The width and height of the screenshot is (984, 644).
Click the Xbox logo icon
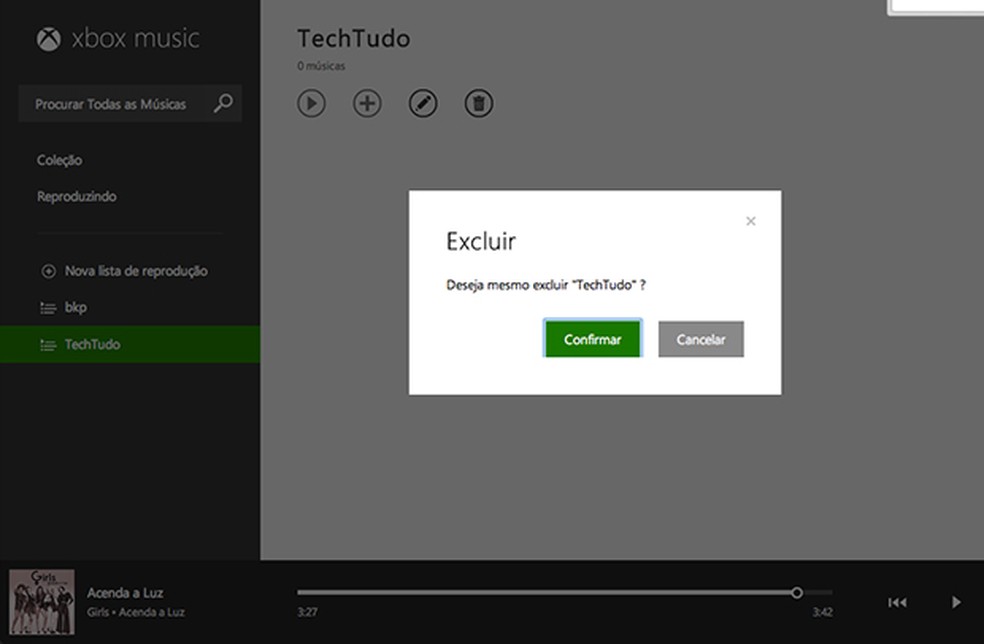pos(48,39)
